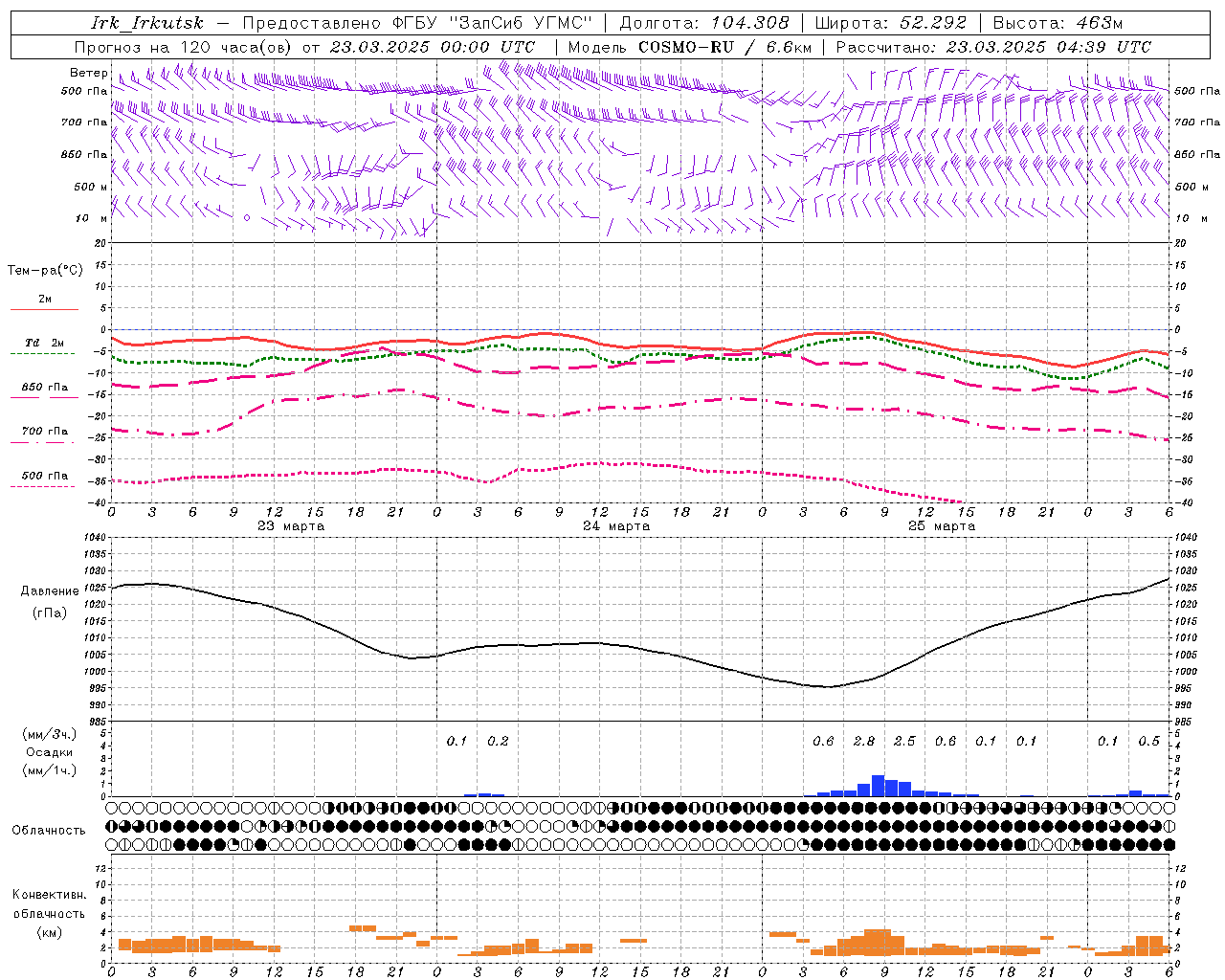Click the Прогноз на 120 часа(ов) text

point(185,47)
